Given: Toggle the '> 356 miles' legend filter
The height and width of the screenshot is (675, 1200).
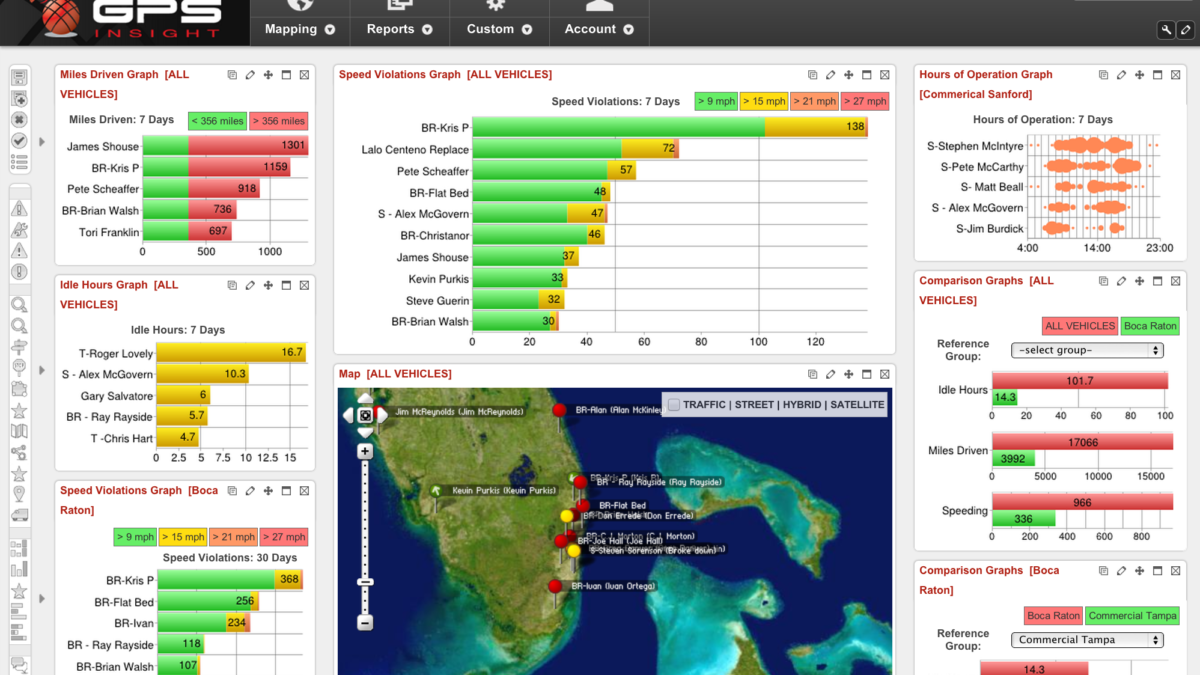Looking at the screenshot, I should click(x=279, y=121).
